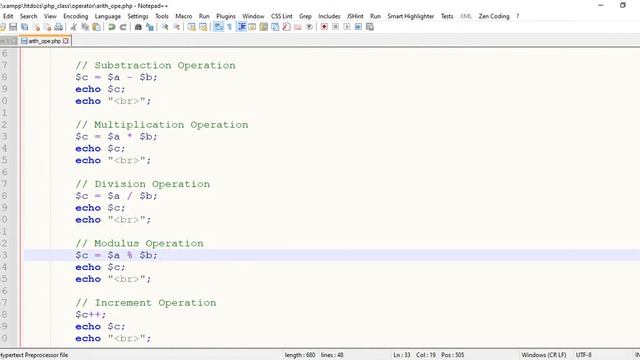Open the Function List toolbar icon
This screenshot has height=360, width=640.
287,27
